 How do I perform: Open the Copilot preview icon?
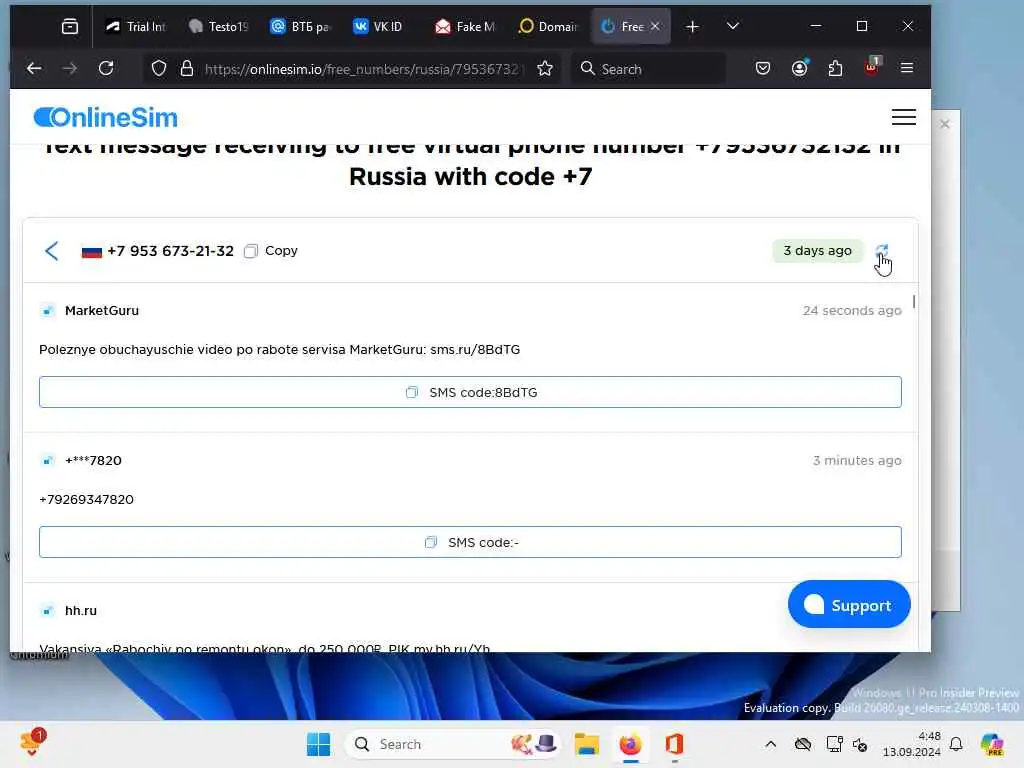click(x=992, y=744)
